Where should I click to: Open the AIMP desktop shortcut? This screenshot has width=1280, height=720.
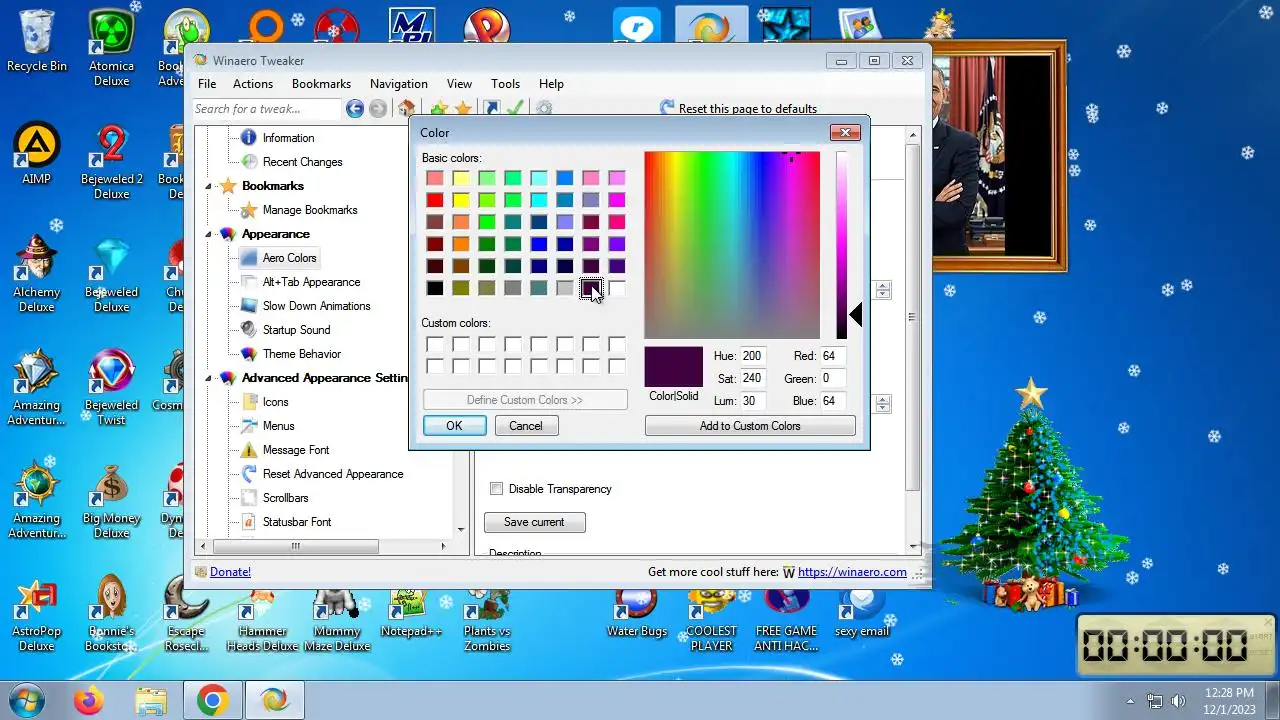tap(37, 155)
